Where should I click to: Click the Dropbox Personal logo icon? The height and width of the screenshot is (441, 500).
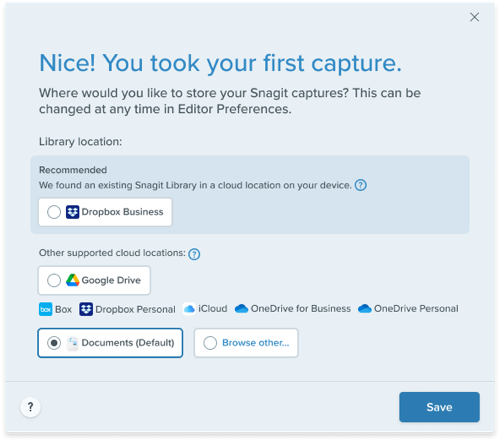click(x=86, y=309)
